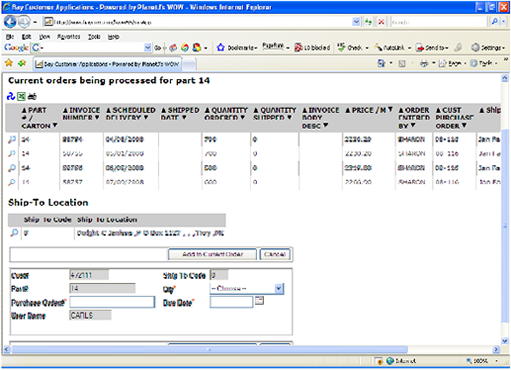The width and height of the screenshot is (511, 370).
Task: Open the Favorites menu
Action: (x=69, y=37)
